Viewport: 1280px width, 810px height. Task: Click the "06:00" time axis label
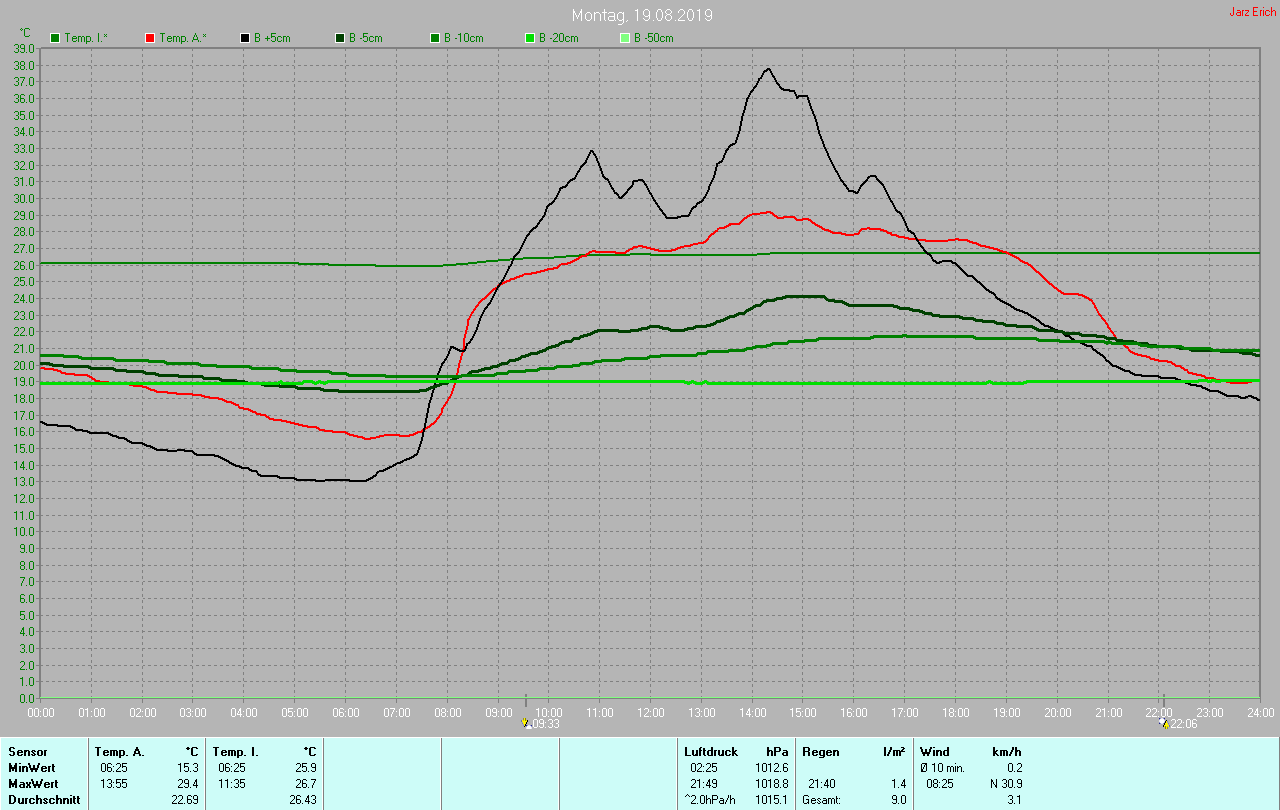click(346, 713)
